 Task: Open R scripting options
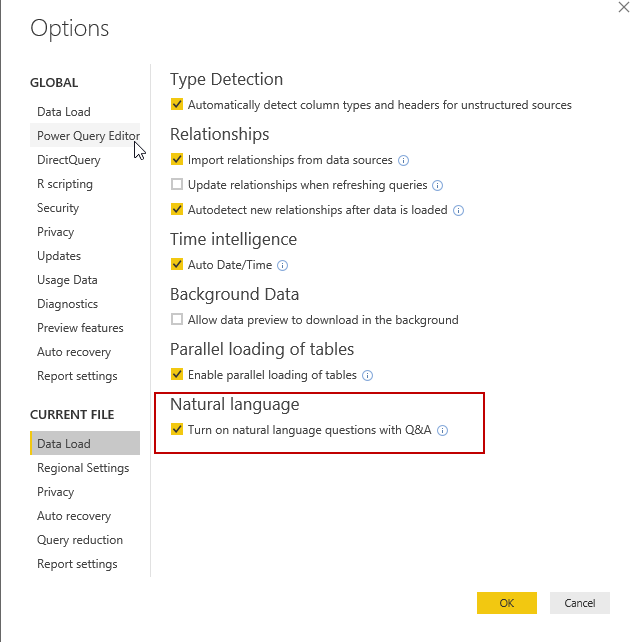[65, 184]
